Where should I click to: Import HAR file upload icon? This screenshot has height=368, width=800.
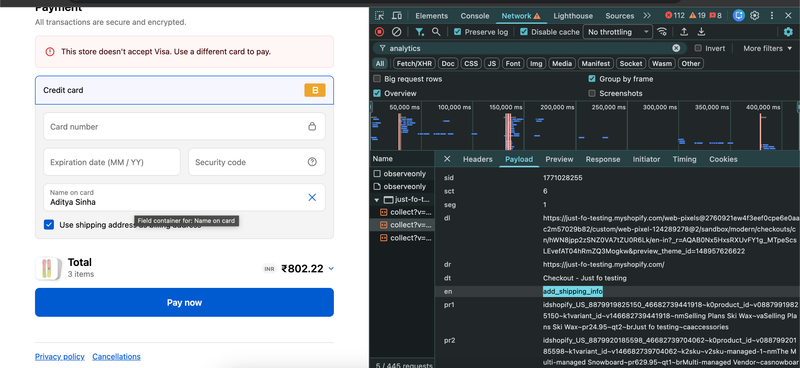pyautogui.click(x=684, y=32)
